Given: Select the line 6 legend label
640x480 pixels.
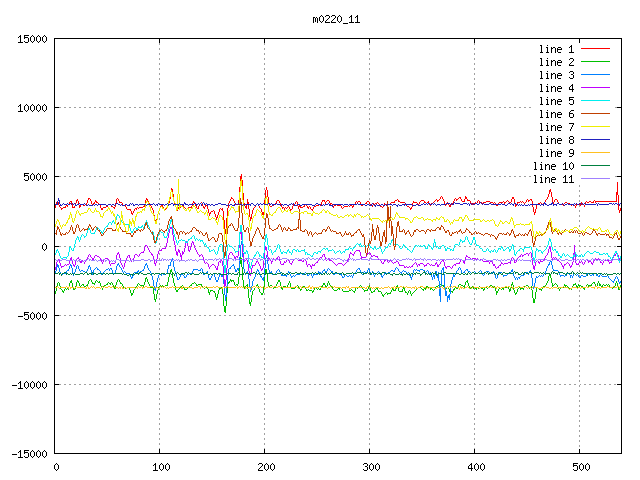Looking at the screenshot, I should click(556, 114).
